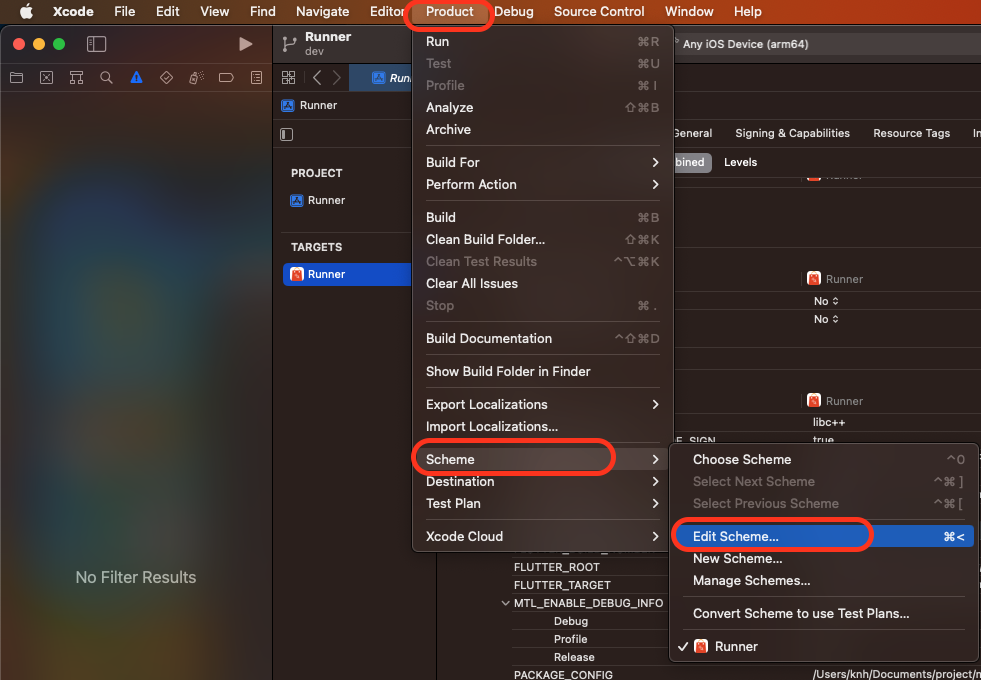Viewport: 981px width, 680px height.
Task: Choose Clear All Issues
Action: (x=542, y=283)
